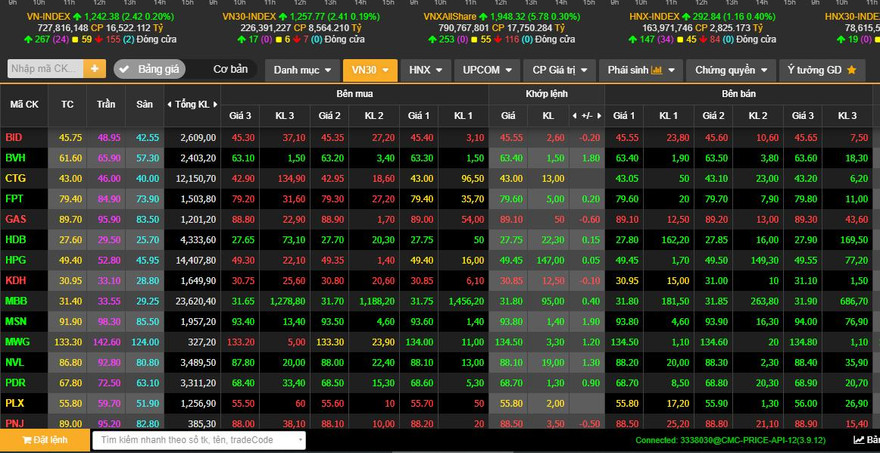Open the UPCOM dropdown list
The image size is (880, 453).
tap(488, 70)
